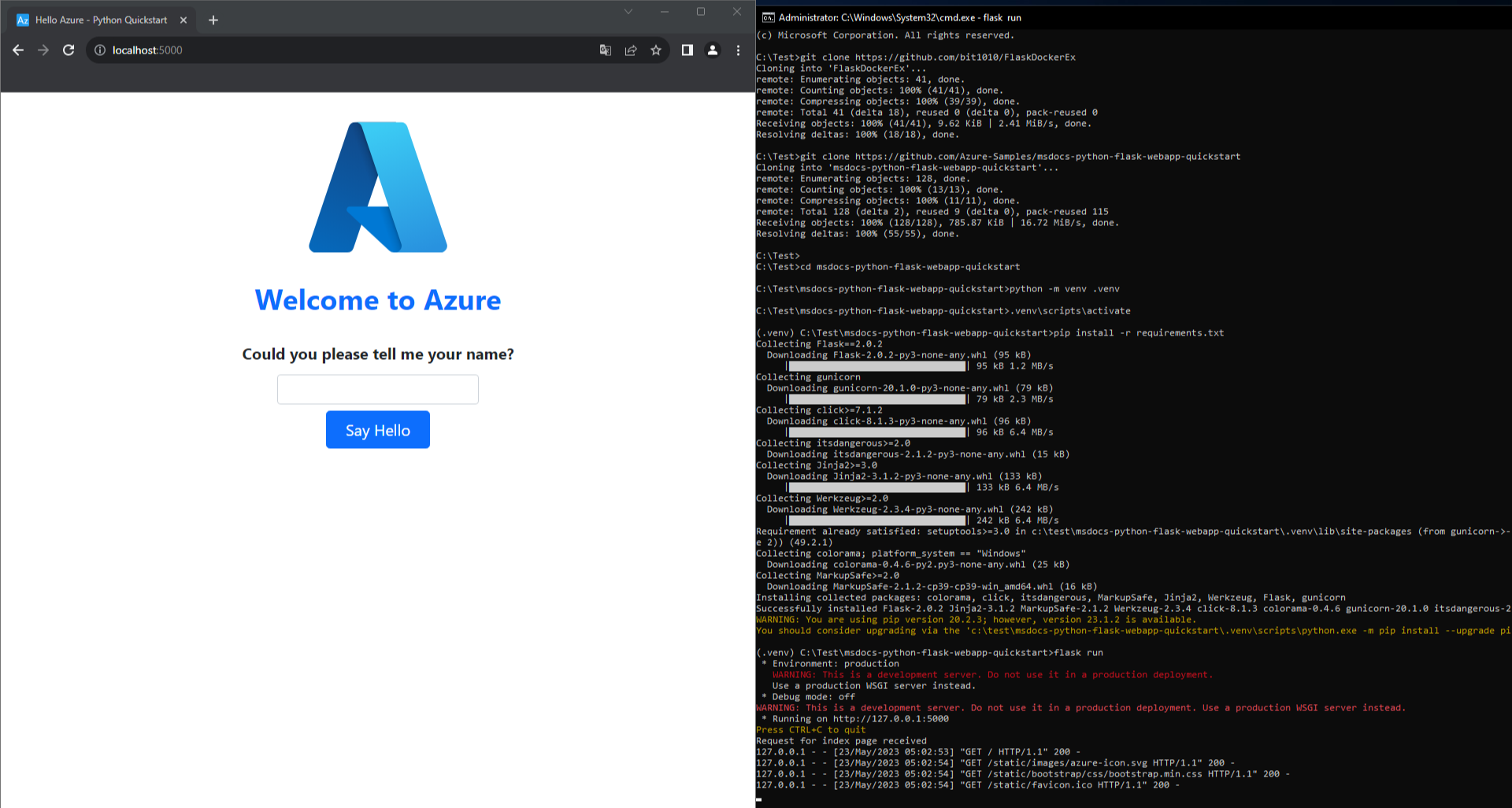This screenshot has width=1512, height=808.
Task: Open the translate page icon
Action: (x=606, y=50)
